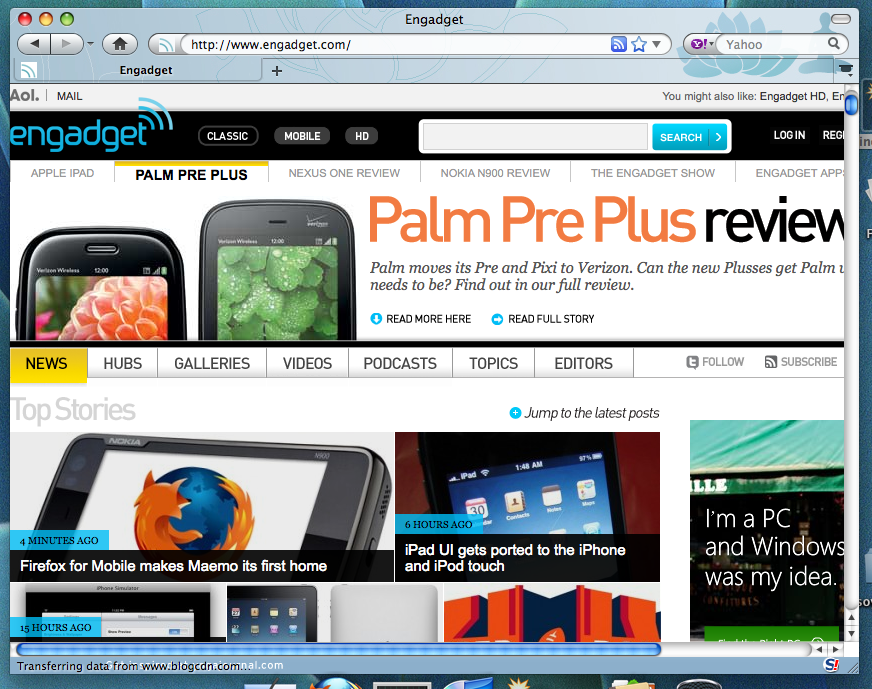Click the blue SEARCH button

[690, 137]
